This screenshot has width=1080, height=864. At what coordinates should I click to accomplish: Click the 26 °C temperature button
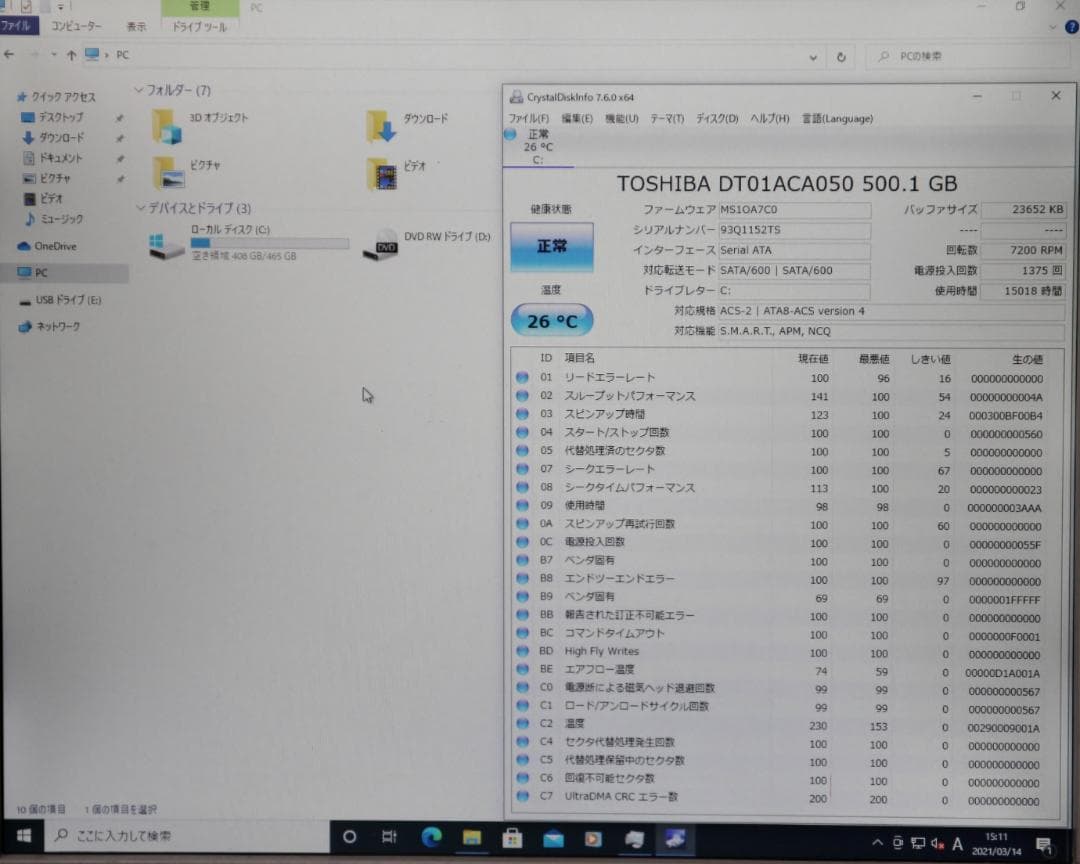point(552,320)
